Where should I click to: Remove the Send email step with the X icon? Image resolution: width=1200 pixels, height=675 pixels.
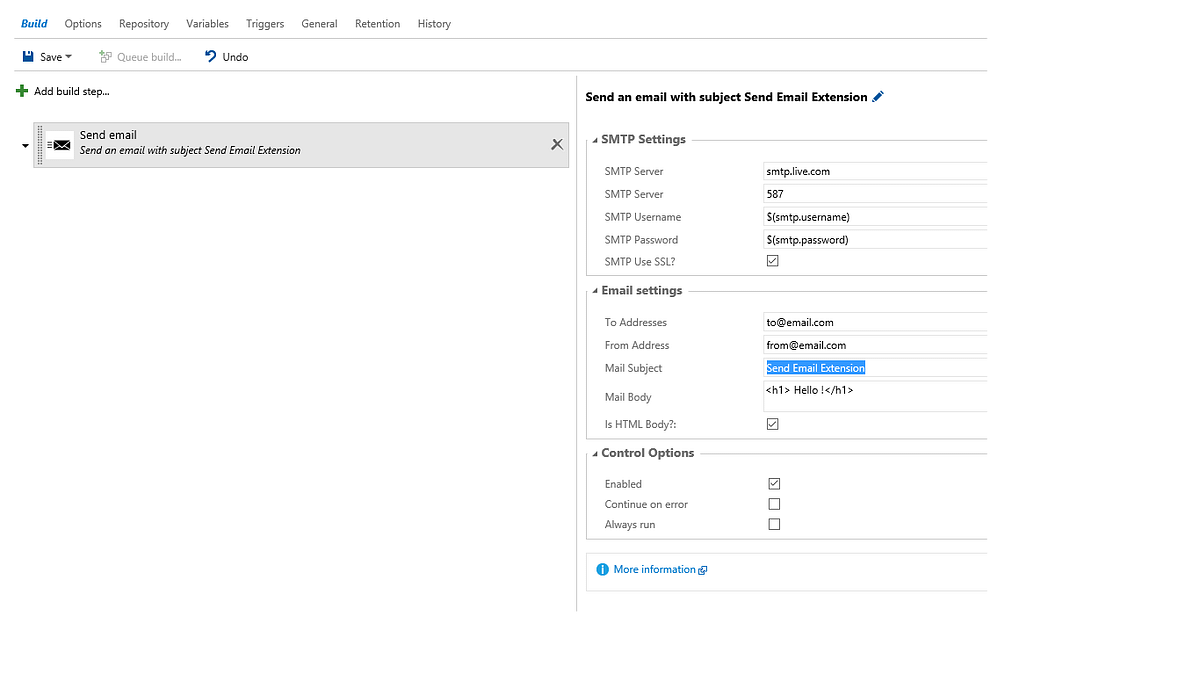pyautogui.click(x=556, y=143)
